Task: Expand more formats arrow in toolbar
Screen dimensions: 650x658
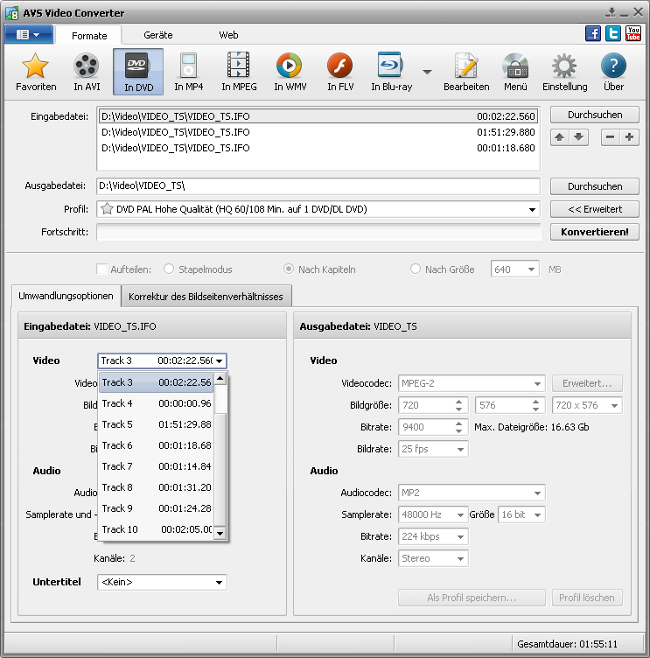Action: (x=427, y=72)
